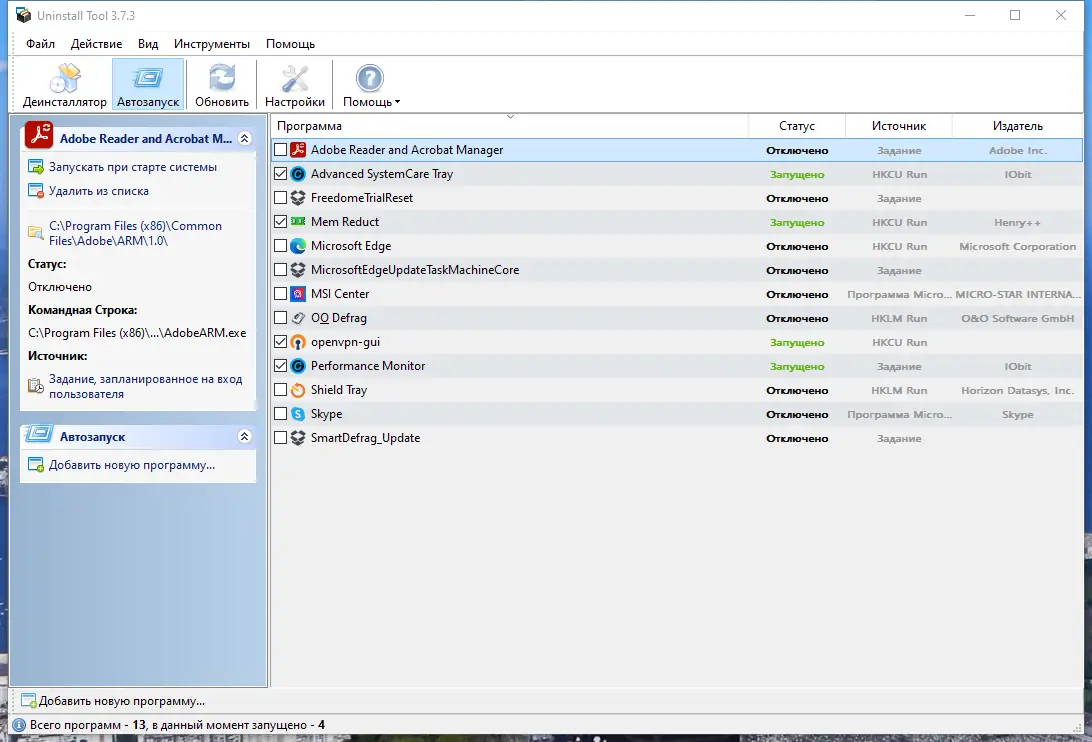This screenshot has height=742, width=1092.
Task: Open the Инструменты menu
Action: [212, 44]
